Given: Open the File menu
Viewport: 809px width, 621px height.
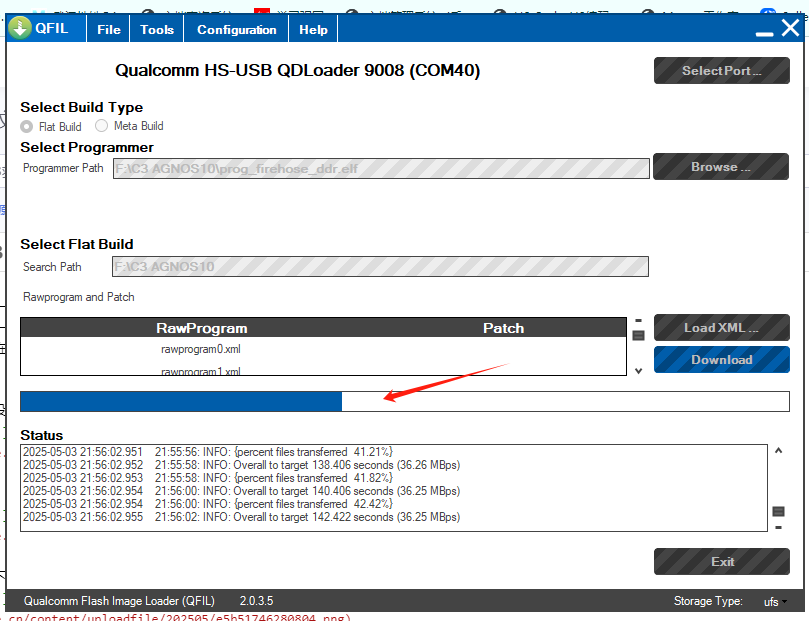Looking at the screenshot, I should 109,29.
